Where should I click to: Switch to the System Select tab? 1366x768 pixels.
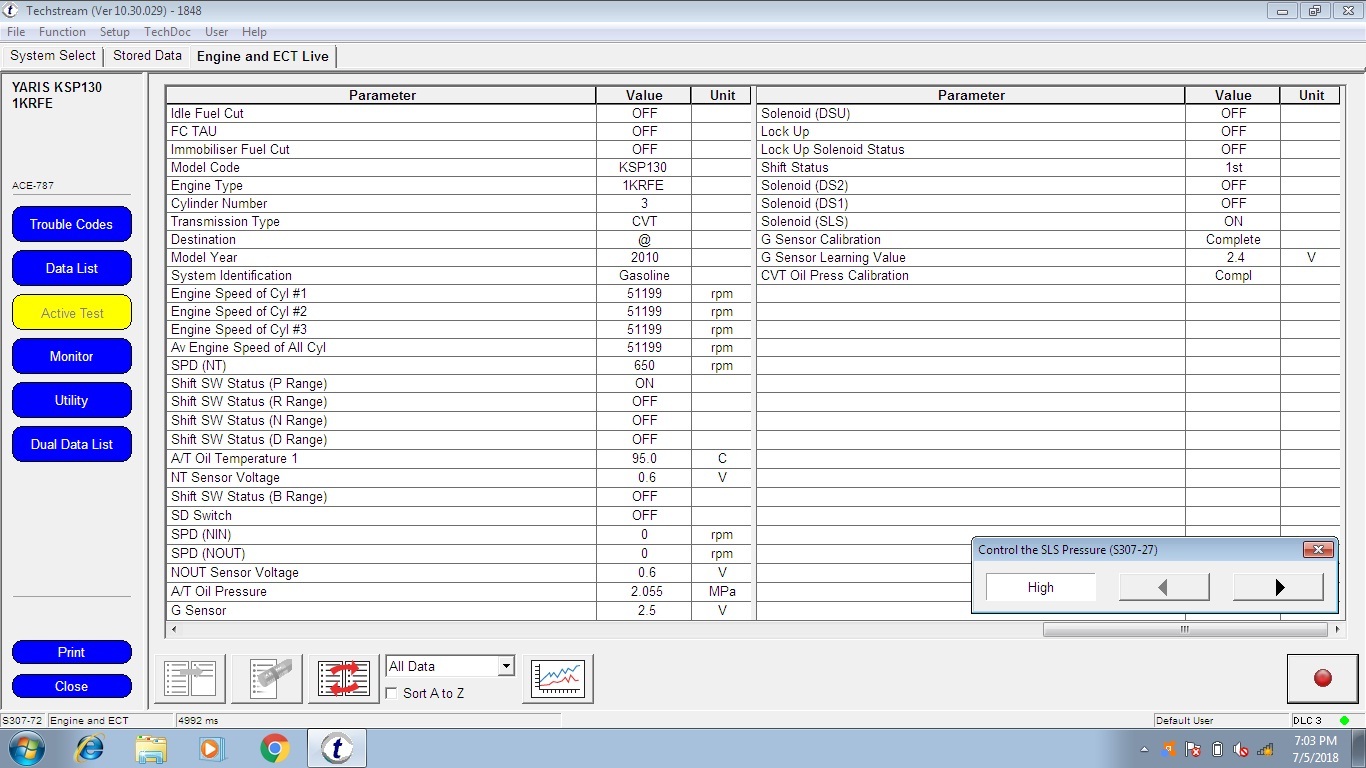(53, 56)
